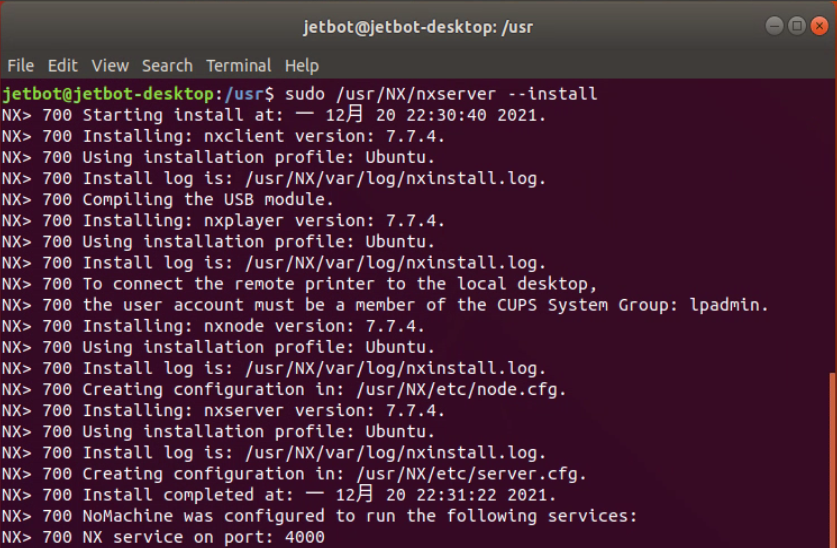This screenshot has height=548, width=837.
Task: Maximize the terminal window
Action: pyautogui.click(x=796, y=26)
